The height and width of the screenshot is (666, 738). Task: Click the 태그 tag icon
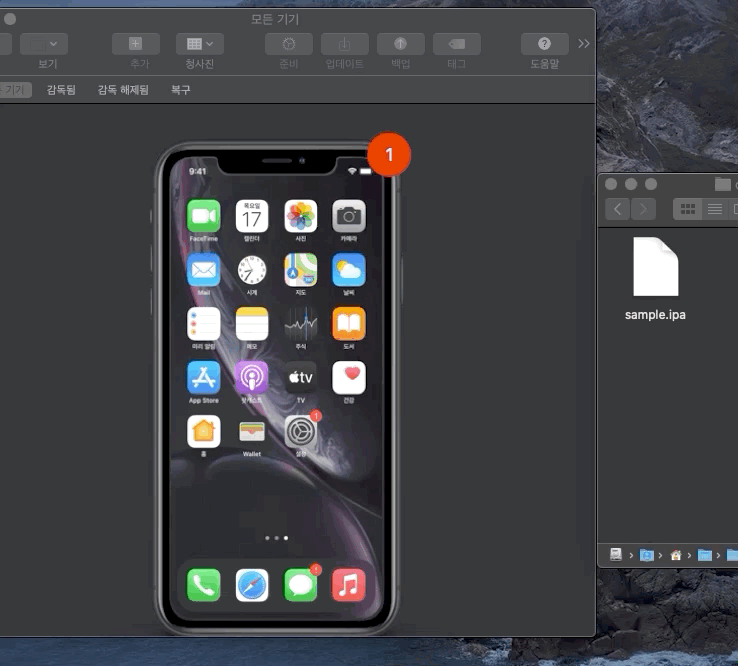pyautogui.click(x=457, y=44)
